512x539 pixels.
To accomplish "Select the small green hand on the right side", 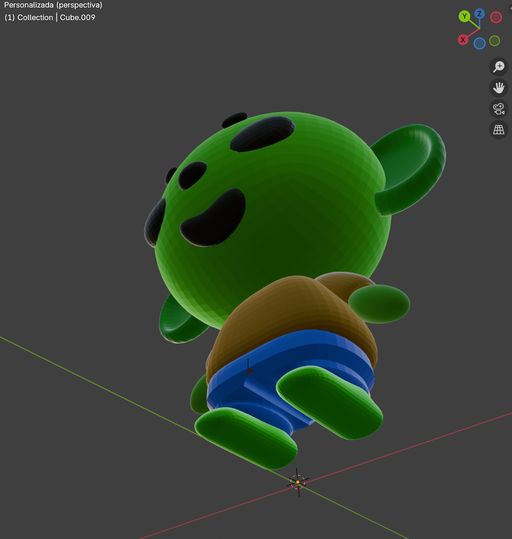I will [x=380, y=304].
